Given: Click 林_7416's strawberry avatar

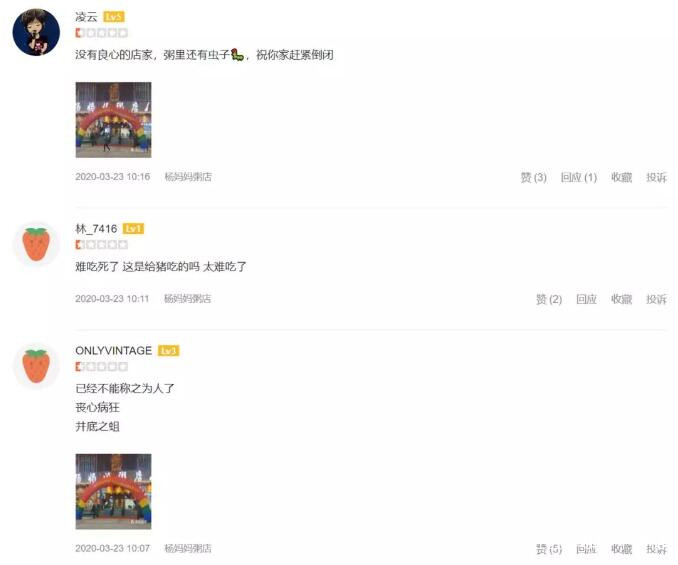Looking at the screenshot, I should point(36,244).
